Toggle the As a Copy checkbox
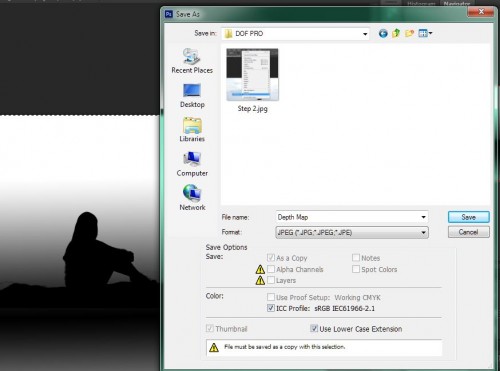The height and width of the screenshot is (371, 500). 271,258
